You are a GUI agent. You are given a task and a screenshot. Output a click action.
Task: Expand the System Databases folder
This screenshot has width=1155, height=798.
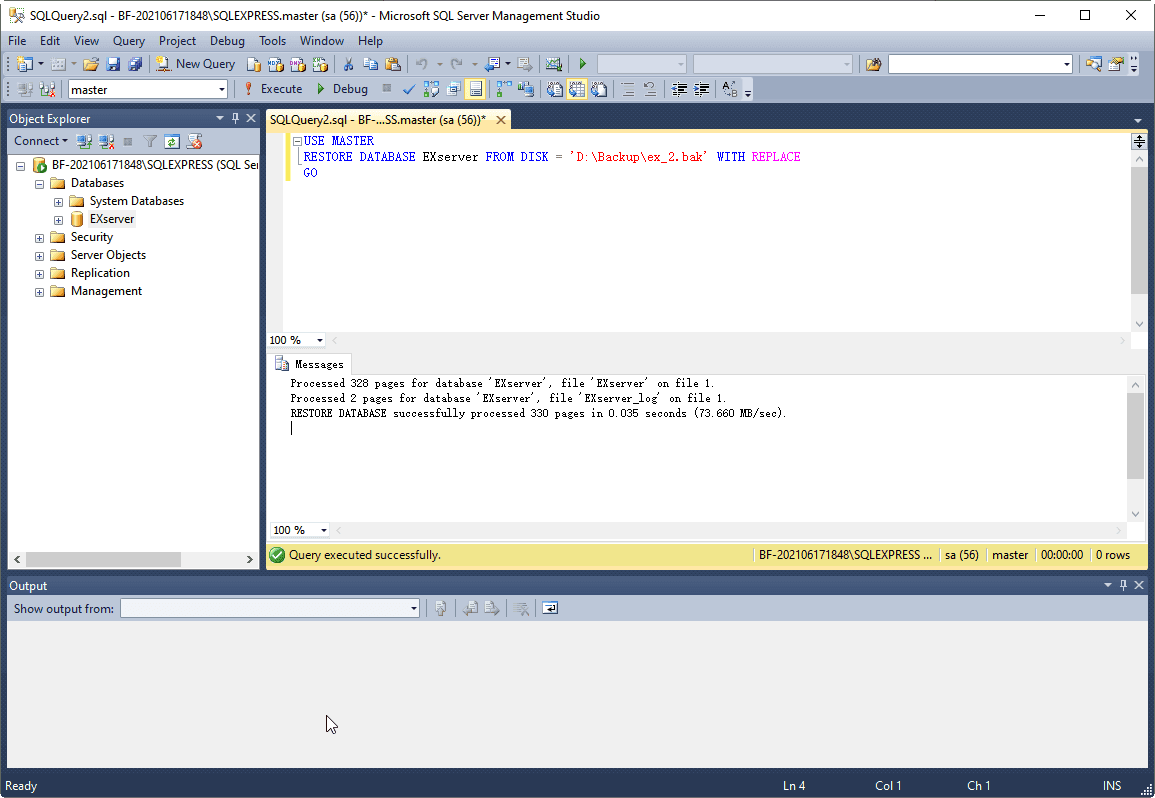tap(58, 201)
